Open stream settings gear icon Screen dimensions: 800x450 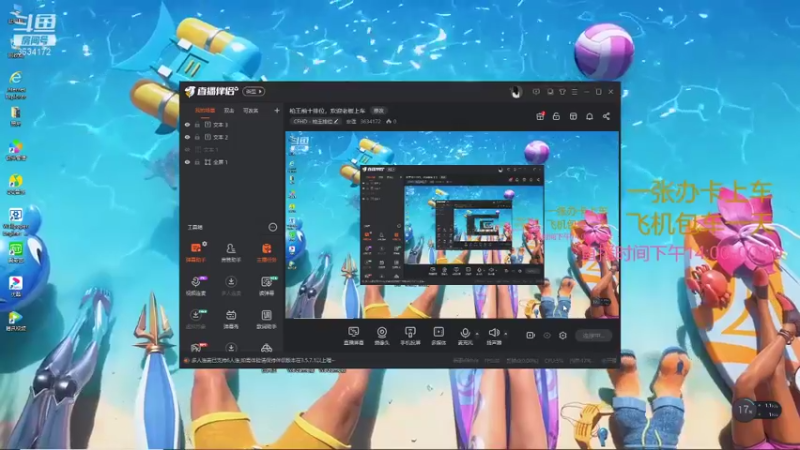tap(563, 335)
